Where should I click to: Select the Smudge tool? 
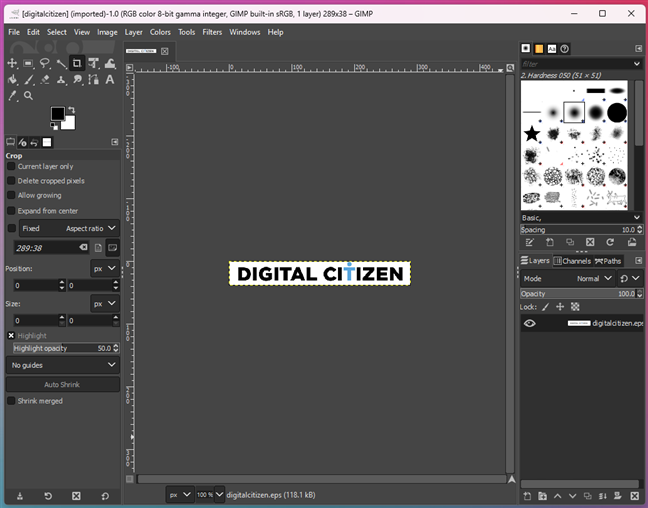coord(77,79)
